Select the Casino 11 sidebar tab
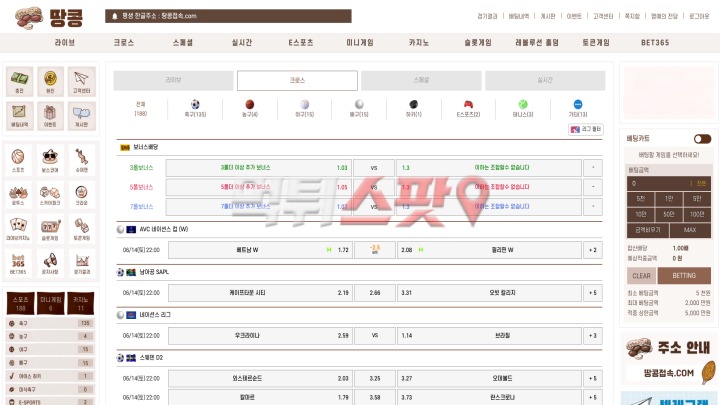 pyautogui.click(x=81, y=303)
